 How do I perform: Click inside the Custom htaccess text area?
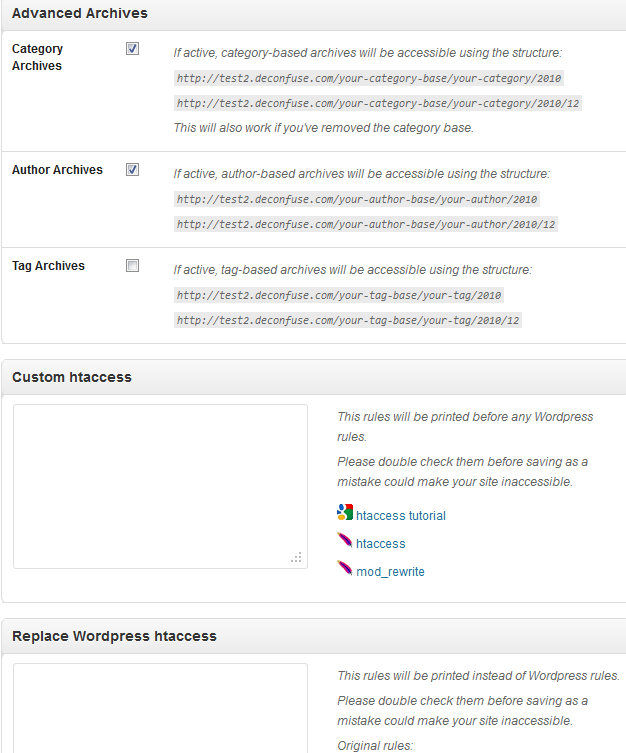tap(160, 486)
